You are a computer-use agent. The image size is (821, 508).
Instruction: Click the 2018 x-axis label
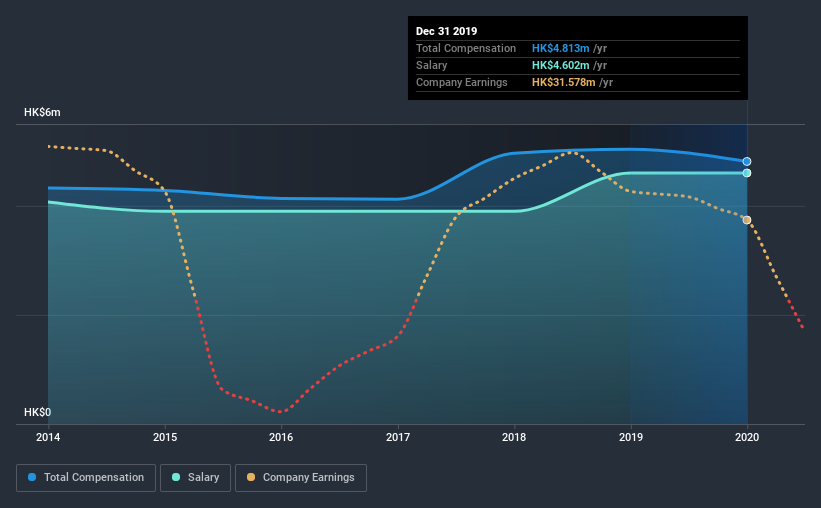click(x=514, y=437)
